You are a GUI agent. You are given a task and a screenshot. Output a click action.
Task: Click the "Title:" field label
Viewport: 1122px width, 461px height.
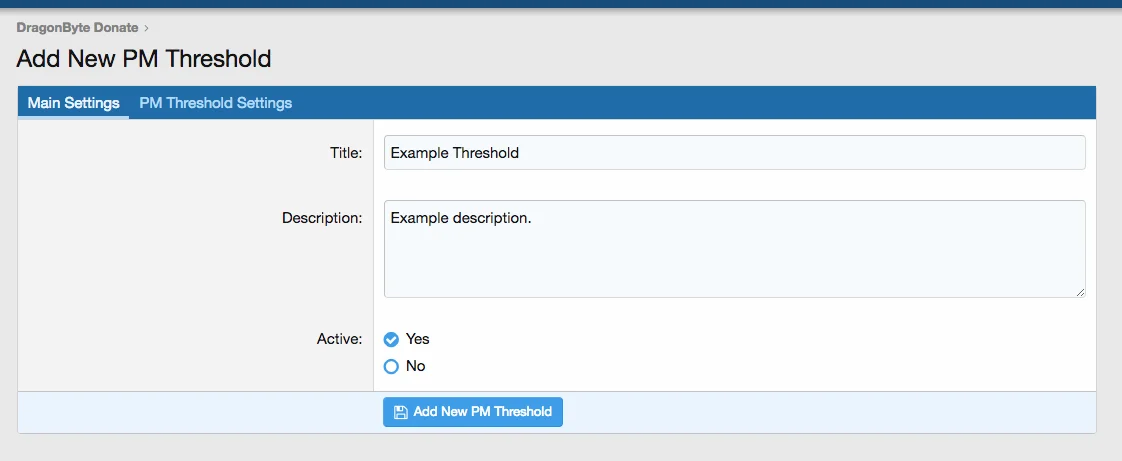pyautogui.click(x=346, y=153)
